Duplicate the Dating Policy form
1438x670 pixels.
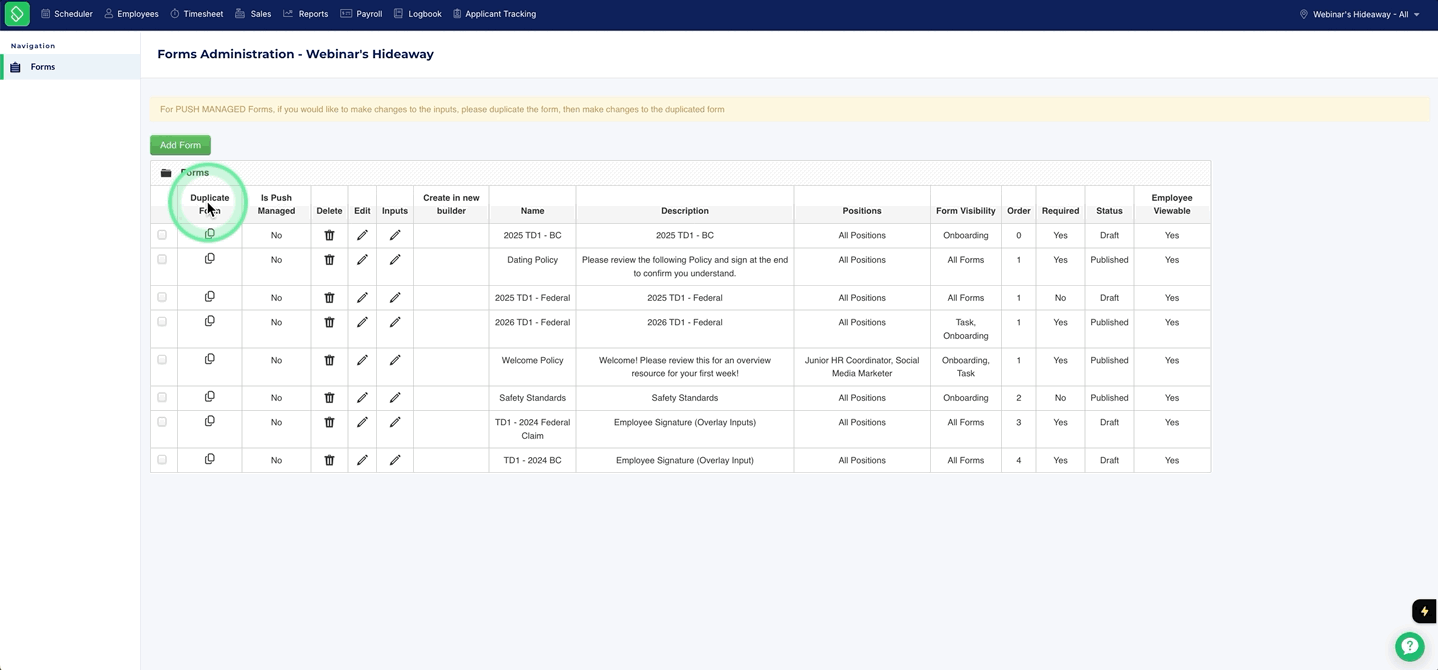click(x=209, y=259)
